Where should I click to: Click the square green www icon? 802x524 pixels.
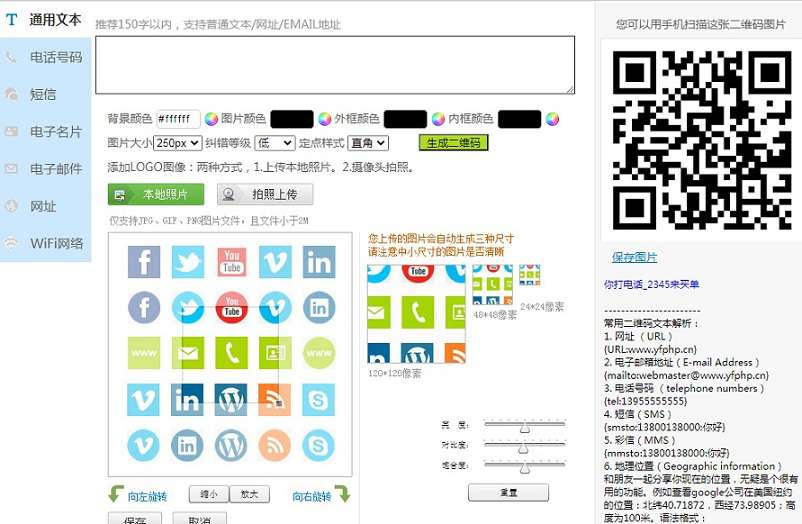point(144,353)
